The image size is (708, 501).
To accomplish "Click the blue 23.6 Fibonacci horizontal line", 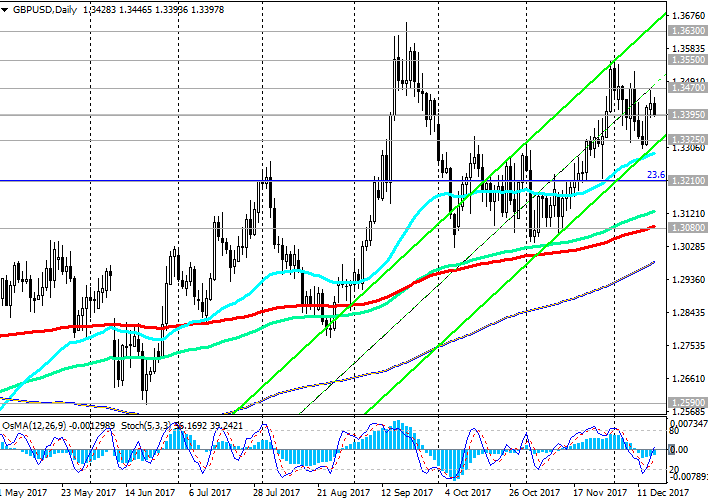I will 333,181.
